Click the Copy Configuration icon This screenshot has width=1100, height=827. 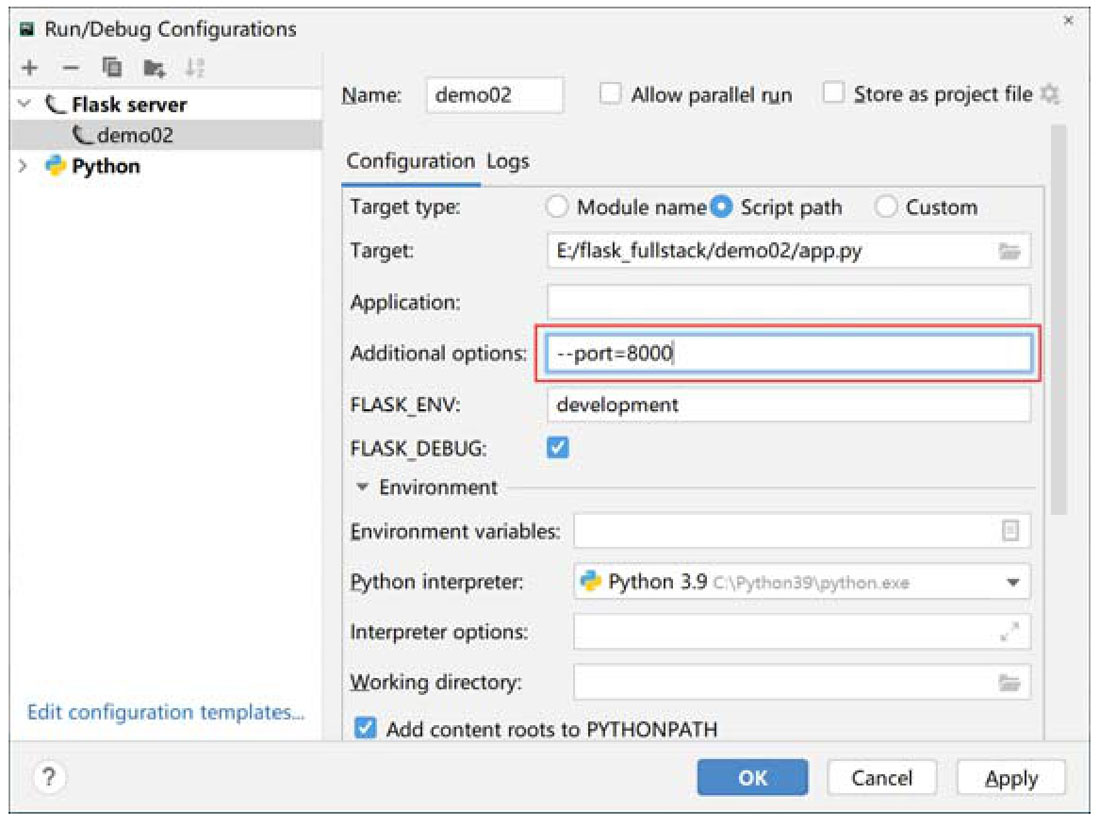[112, 68]
